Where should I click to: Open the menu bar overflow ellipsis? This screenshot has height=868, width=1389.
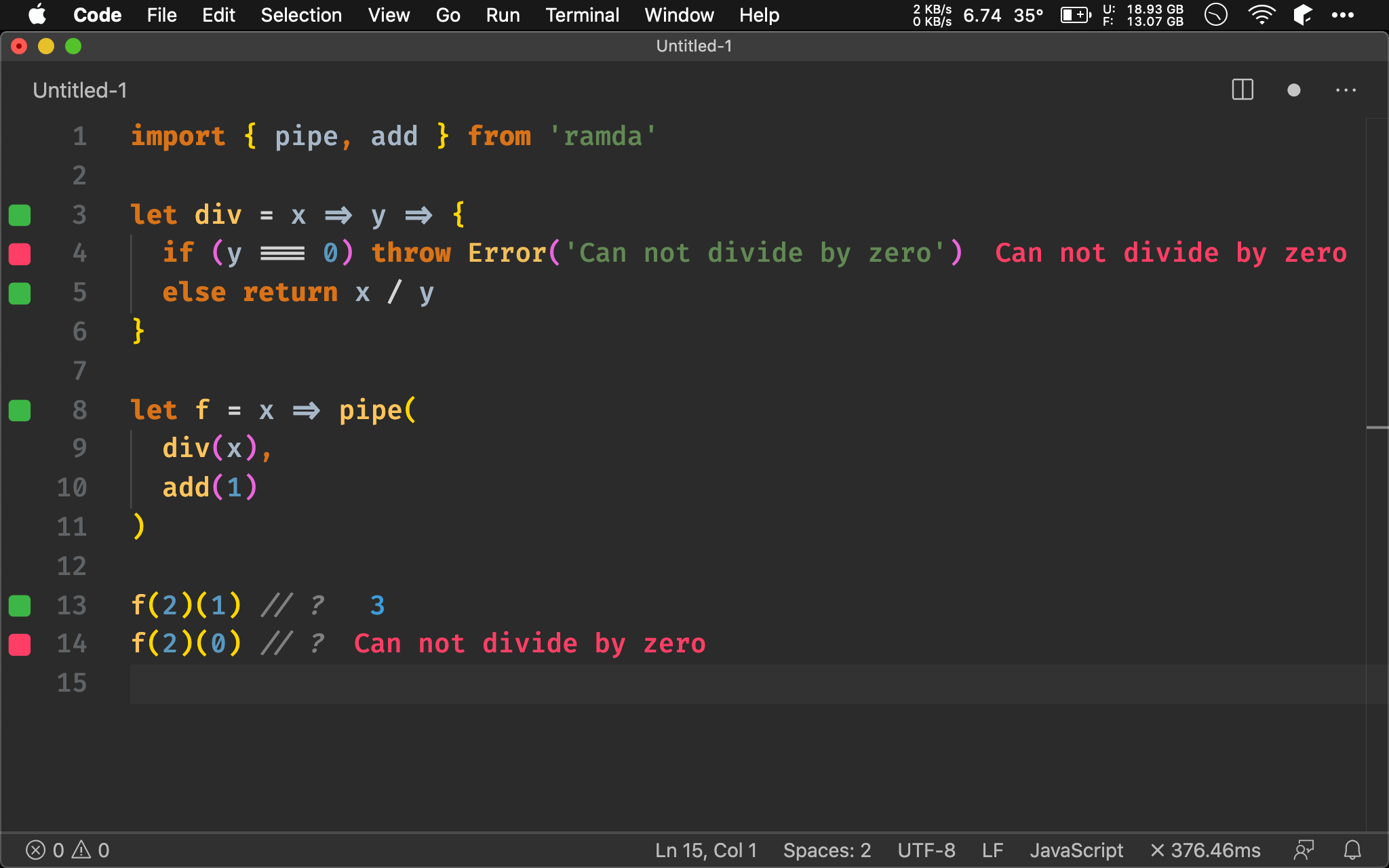[1342, 15]
